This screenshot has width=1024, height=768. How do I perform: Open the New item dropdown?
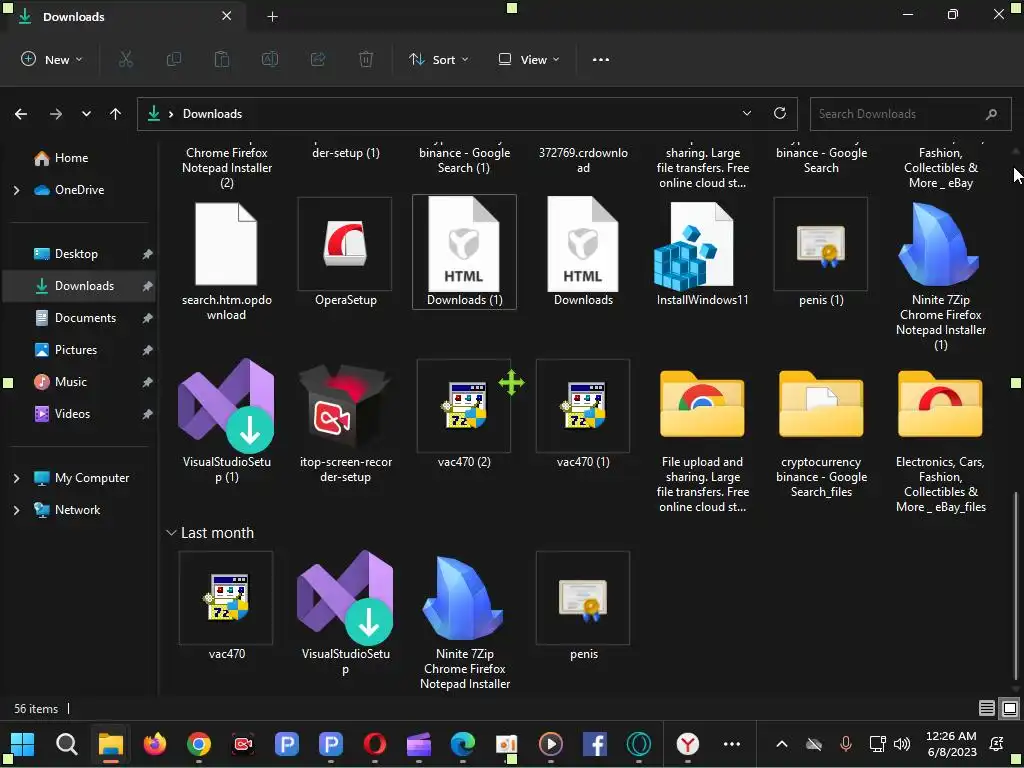point(52,59)
